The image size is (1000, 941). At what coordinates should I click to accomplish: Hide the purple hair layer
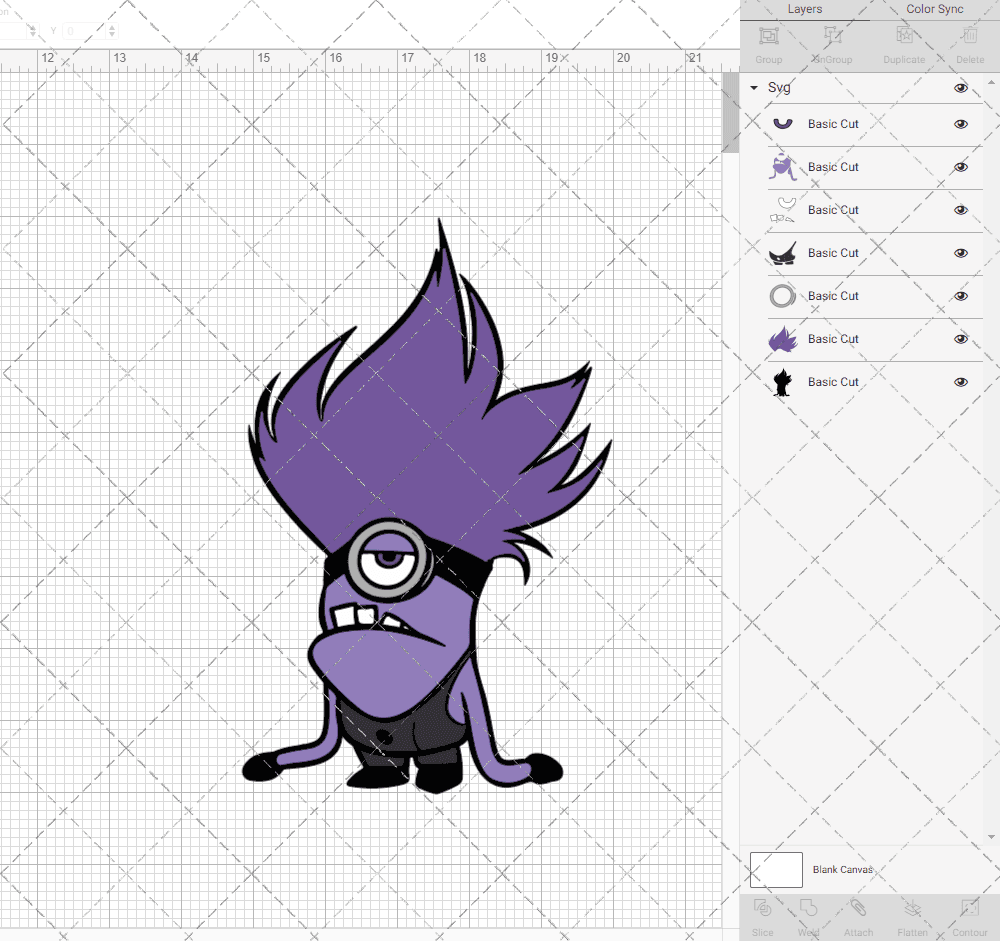(x=961, y=339)
